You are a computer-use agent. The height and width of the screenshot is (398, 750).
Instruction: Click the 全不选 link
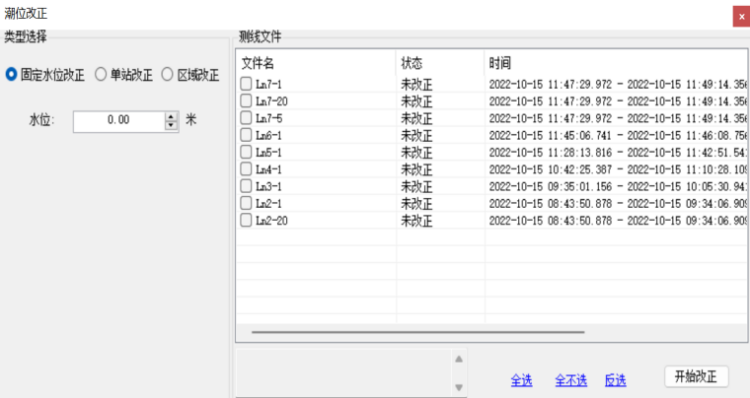pyautogui.click(x=571, y=380)
